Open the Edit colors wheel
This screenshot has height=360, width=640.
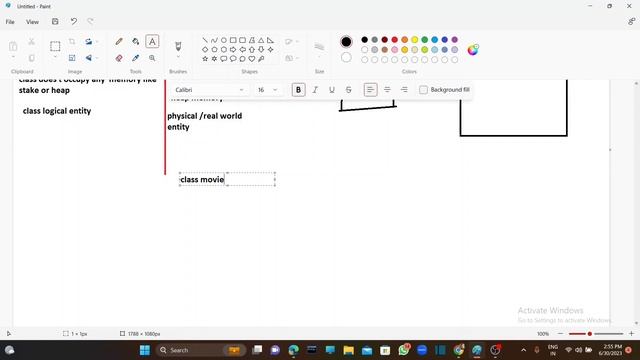[x=473, y=50]
